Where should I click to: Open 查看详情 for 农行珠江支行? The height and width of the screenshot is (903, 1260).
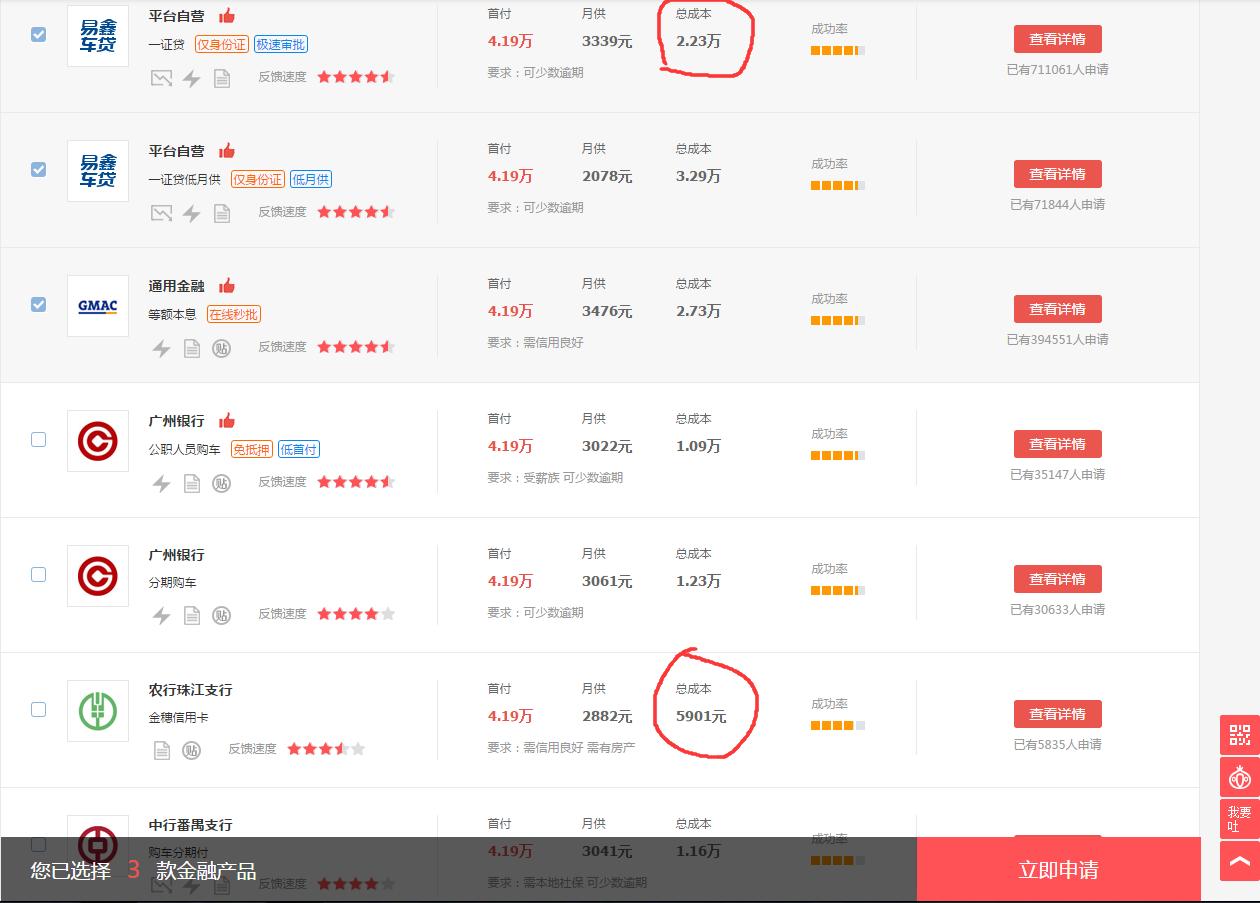pos(1057,714)
